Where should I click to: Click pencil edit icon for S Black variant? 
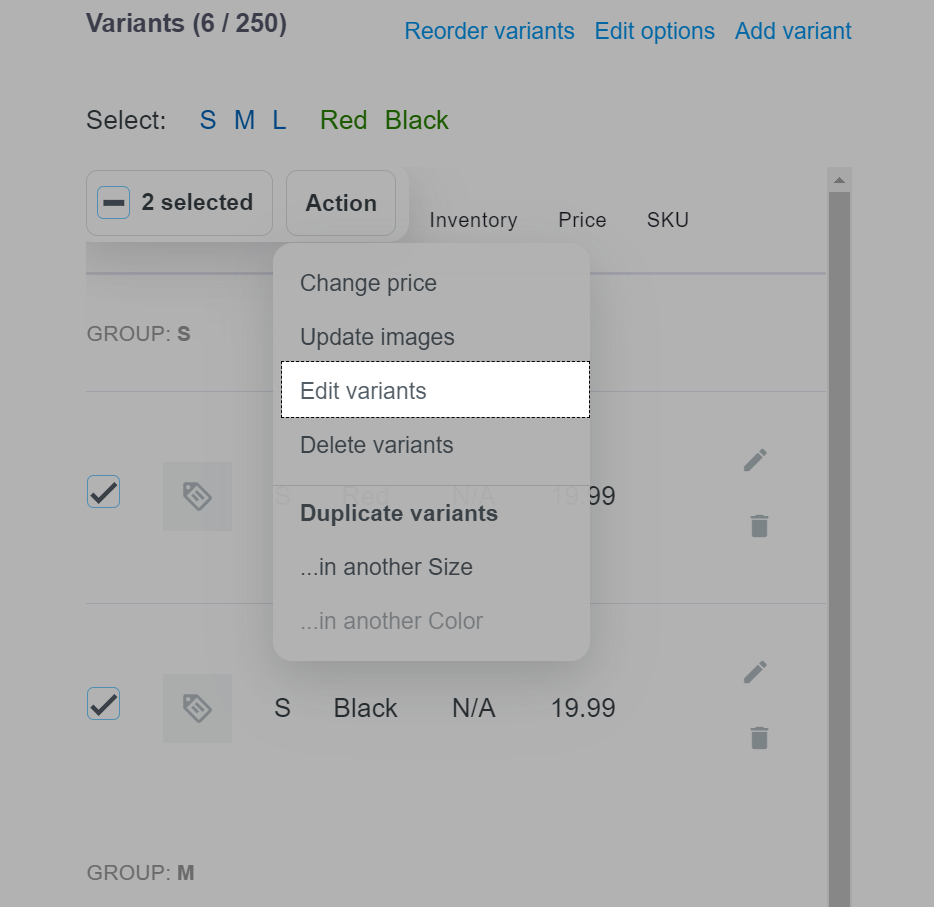coord(755,672)
